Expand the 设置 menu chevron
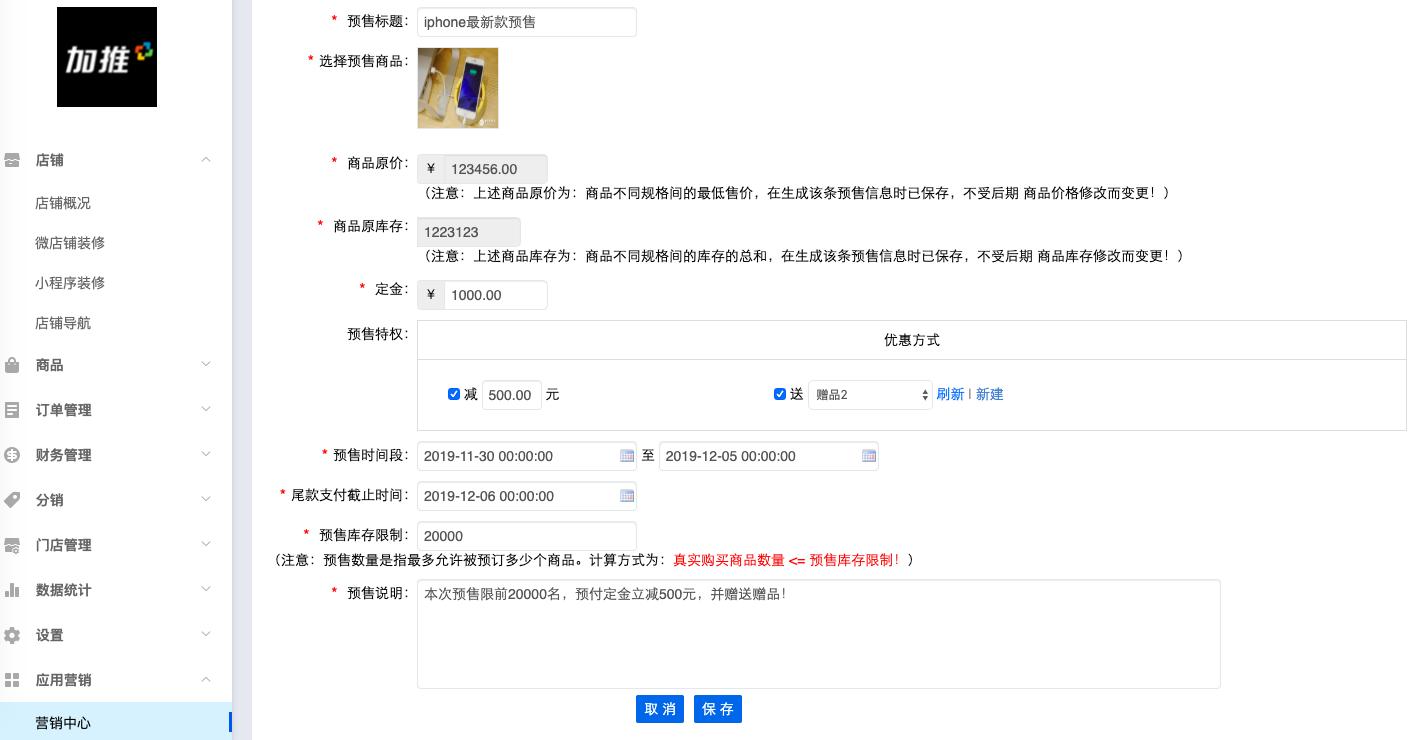1413x740 pixels. [x=206, y=635]
